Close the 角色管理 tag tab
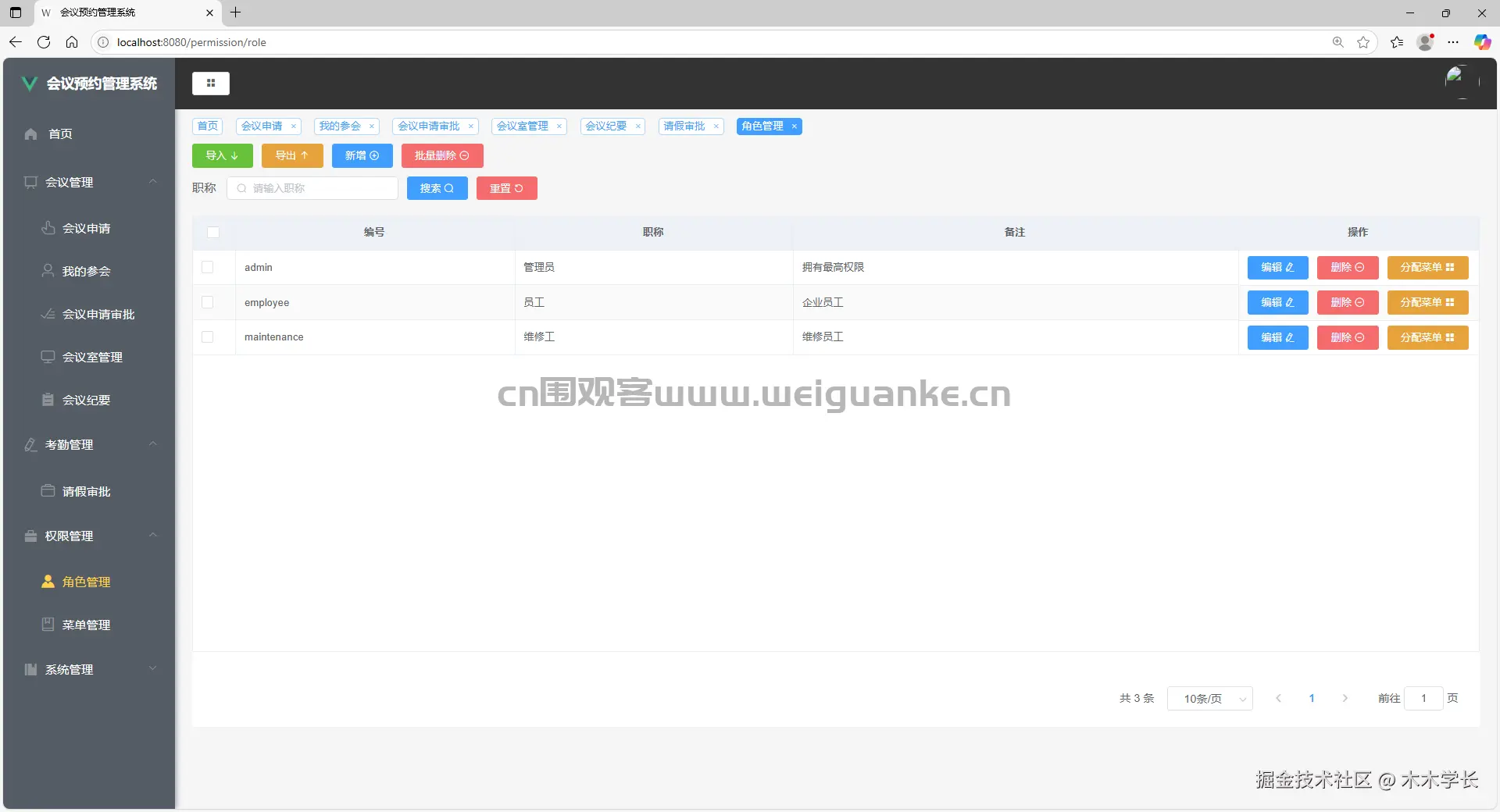1500x812 pixels. tap(795, 126)
